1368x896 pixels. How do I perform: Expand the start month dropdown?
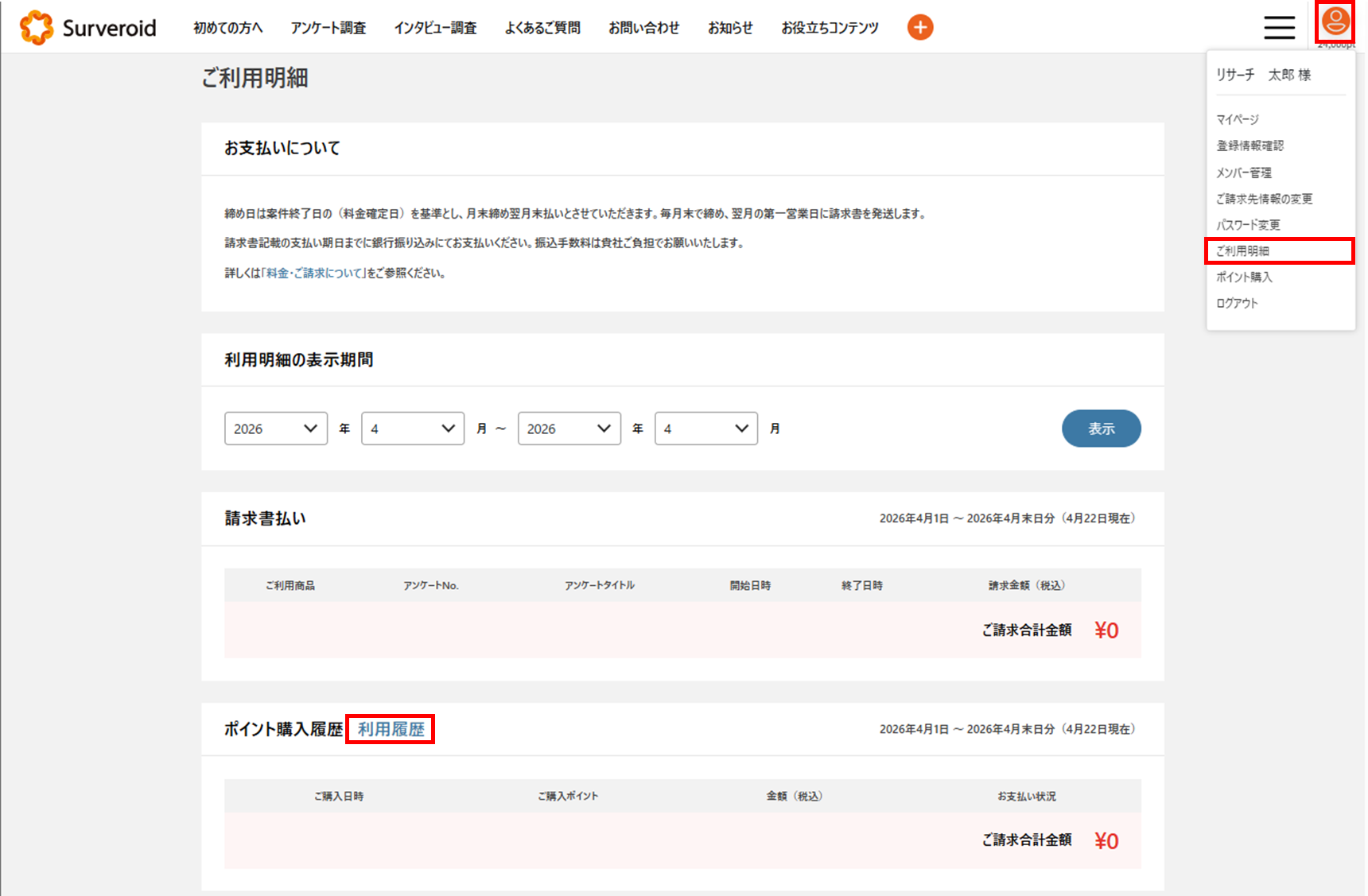tap(413, 429)
